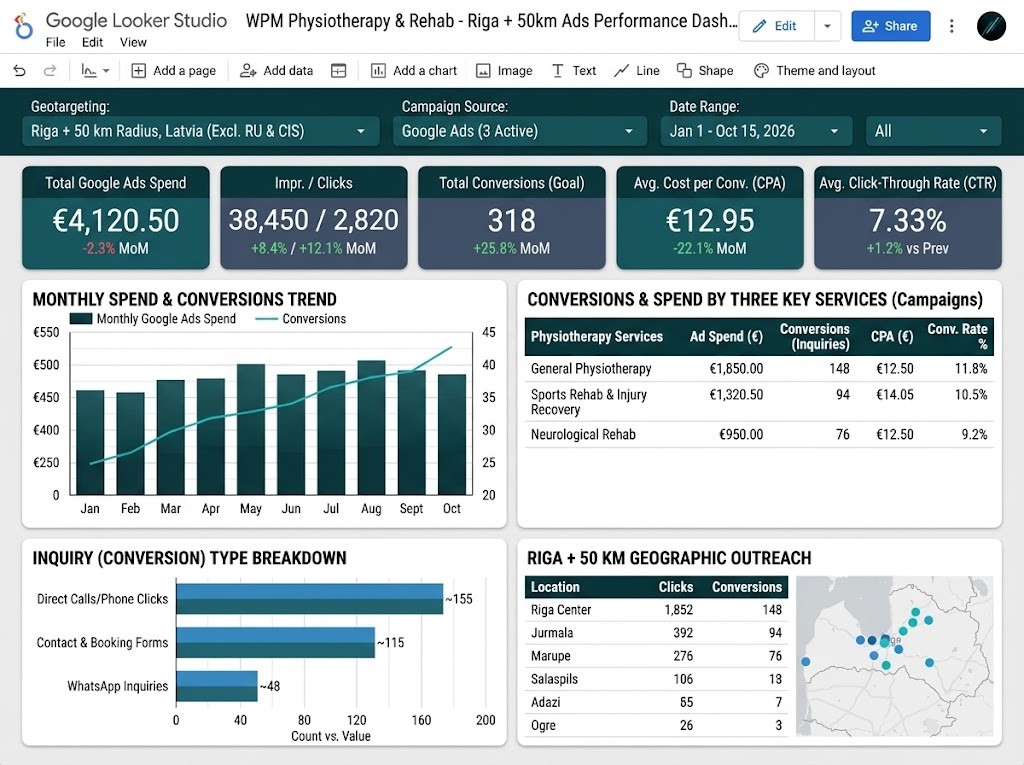
Task: Click the Share button label
Action: 901,26
